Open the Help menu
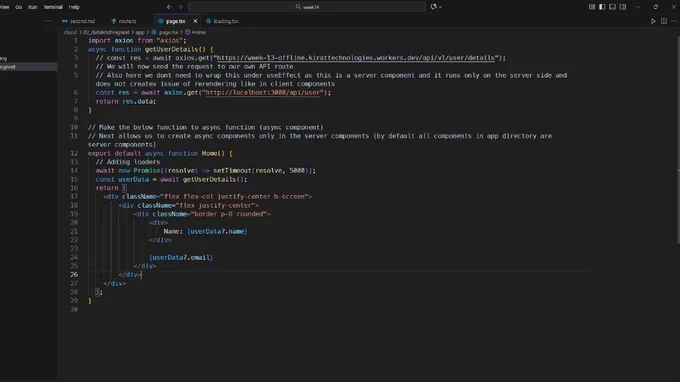The height and width of the screenshot is (382, 680). [x=74, y=7]
